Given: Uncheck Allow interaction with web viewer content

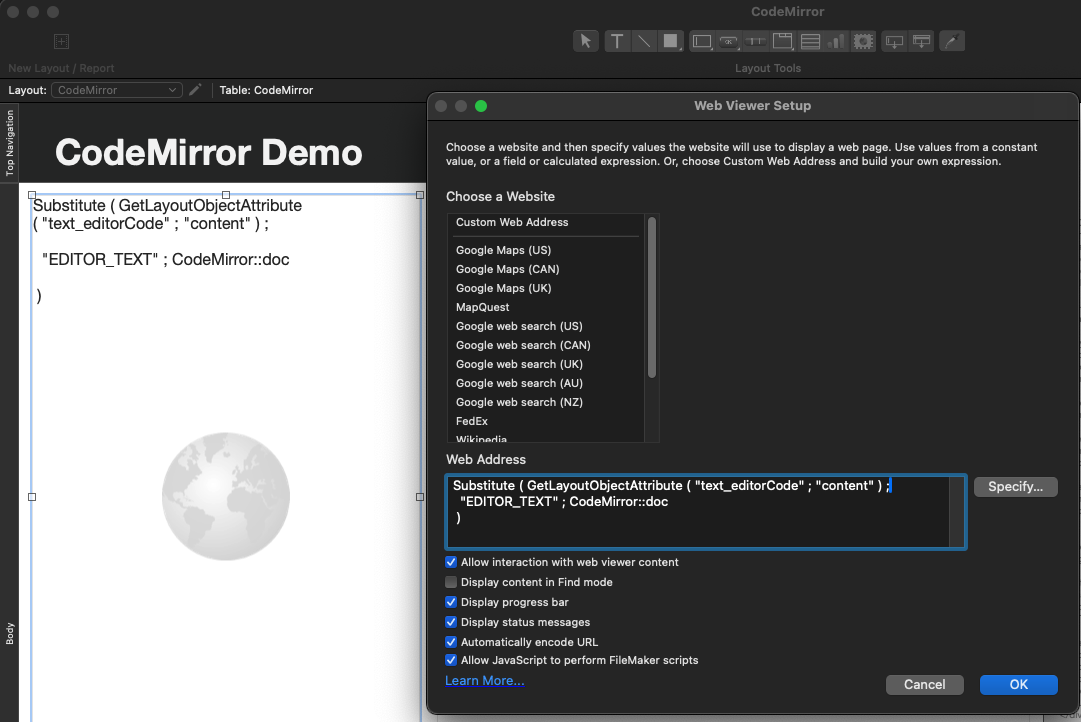Looking at the screenshot, I should click(451, 562).
